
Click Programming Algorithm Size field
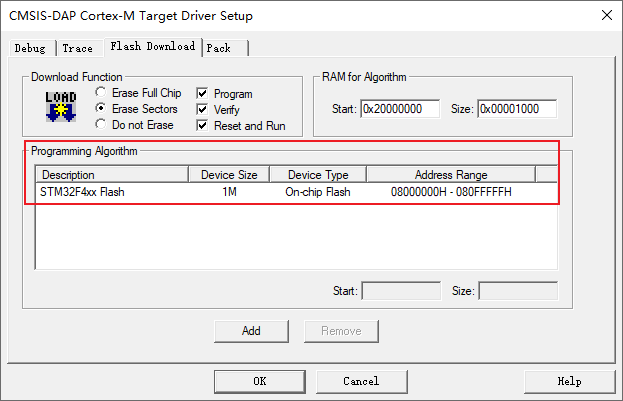pos(519,291)
